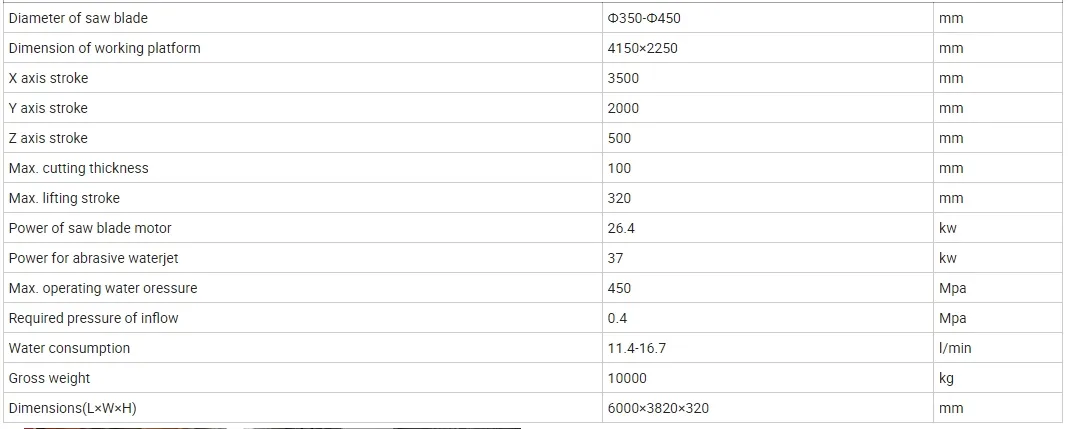
Task: Click the "Z axis stroke" label
Action: coord(48,138)
